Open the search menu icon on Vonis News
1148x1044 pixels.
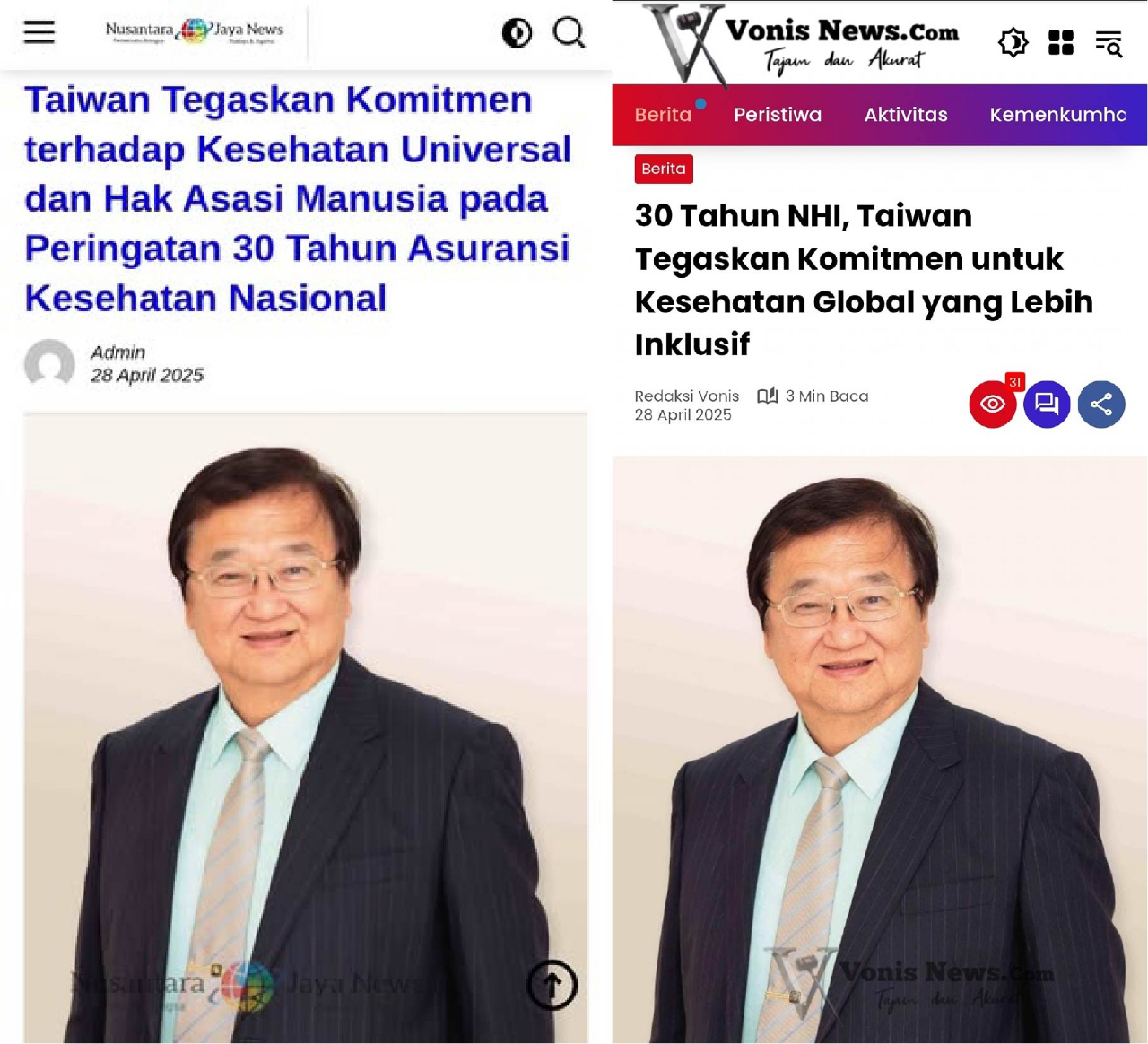point(1109,43)
